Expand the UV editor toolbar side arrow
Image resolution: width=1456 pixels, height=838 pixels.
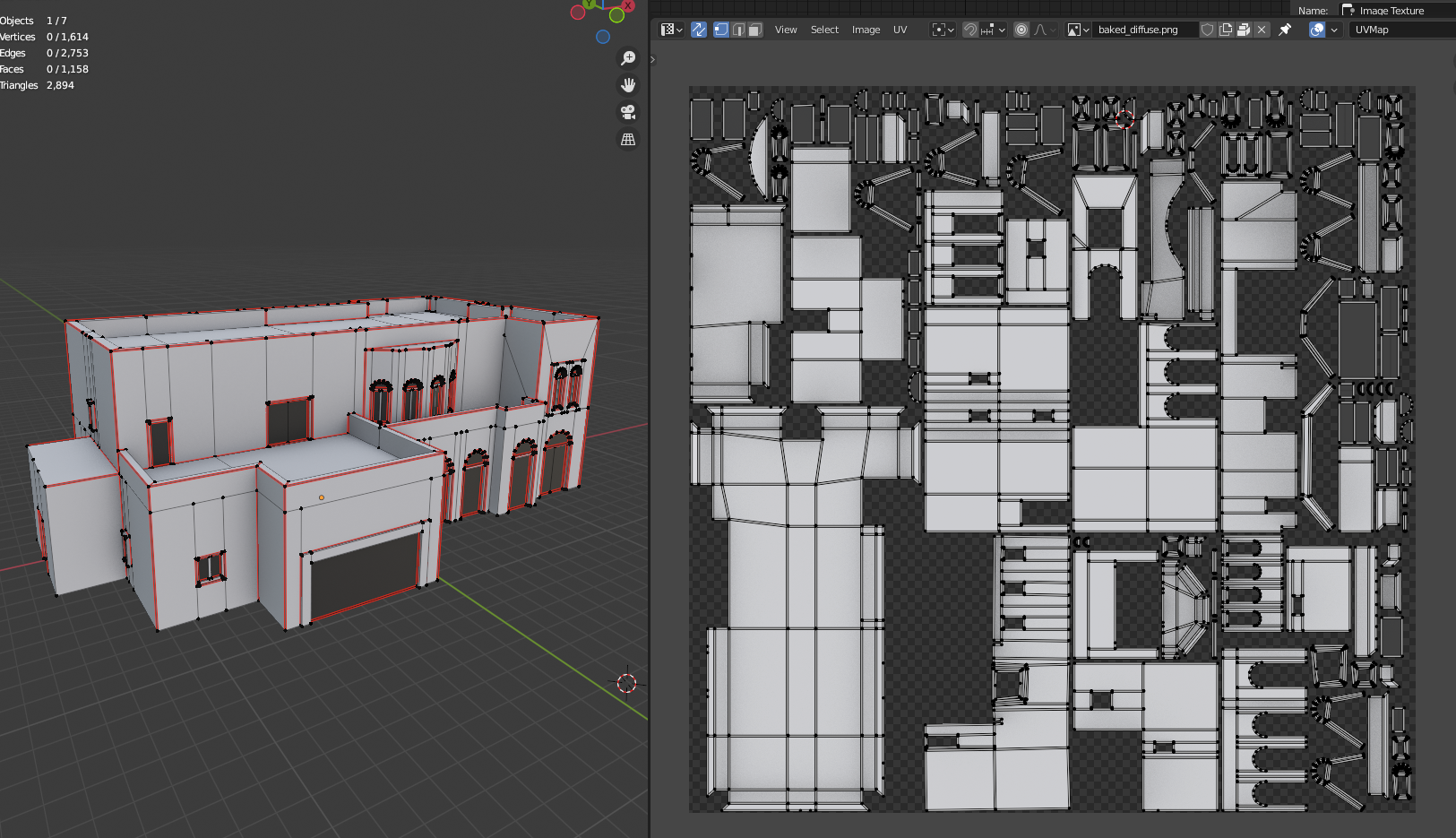tap(653, 60)
